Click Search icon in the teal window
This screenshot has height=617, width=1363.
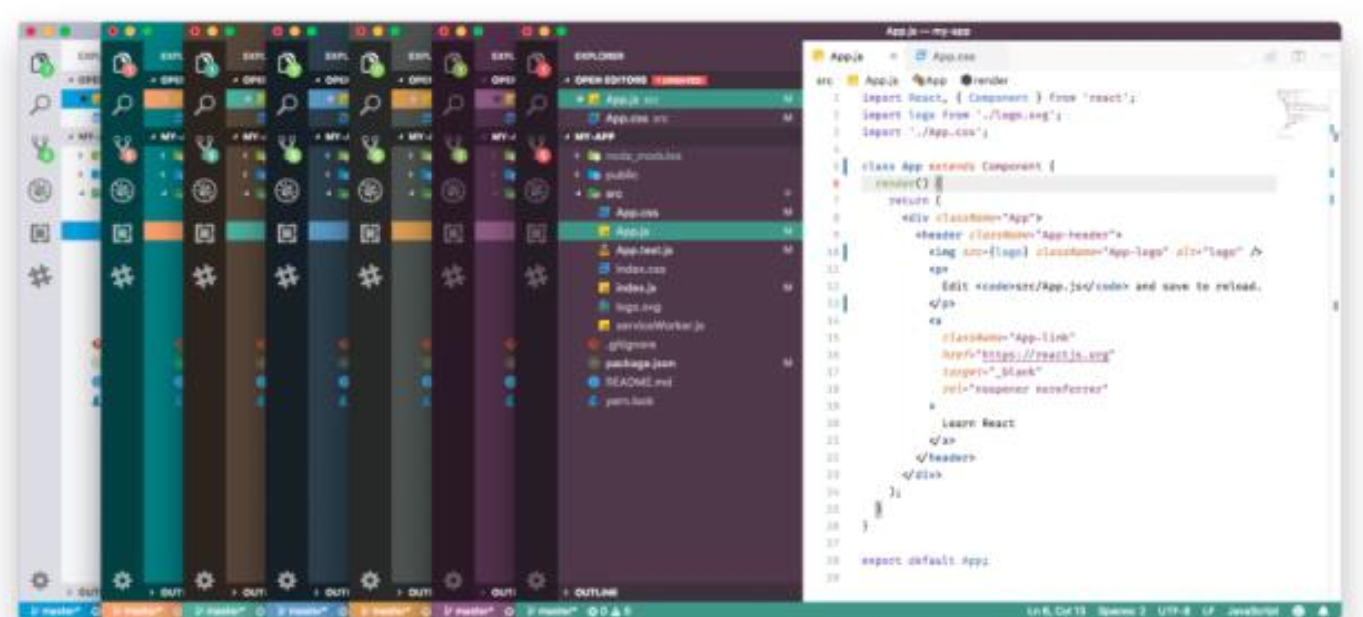(x=123, y=103)
